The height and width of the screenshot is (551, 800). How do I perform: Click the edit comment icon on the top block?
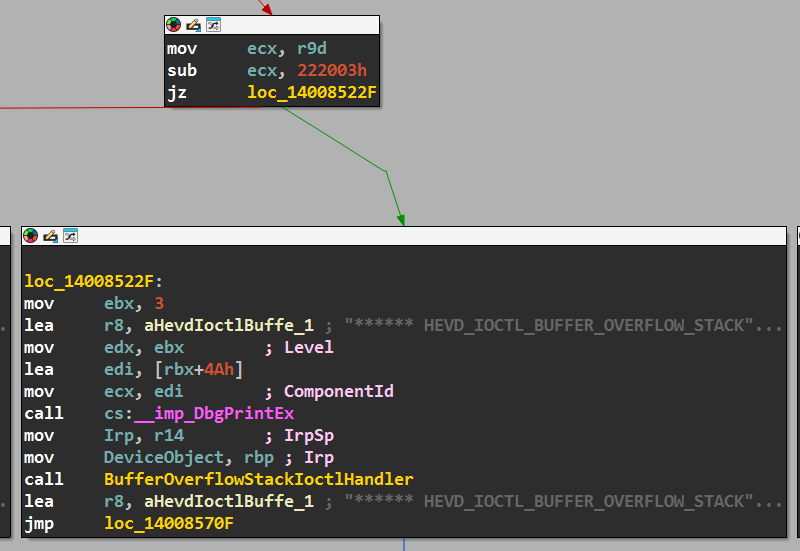tap(193, 25)
